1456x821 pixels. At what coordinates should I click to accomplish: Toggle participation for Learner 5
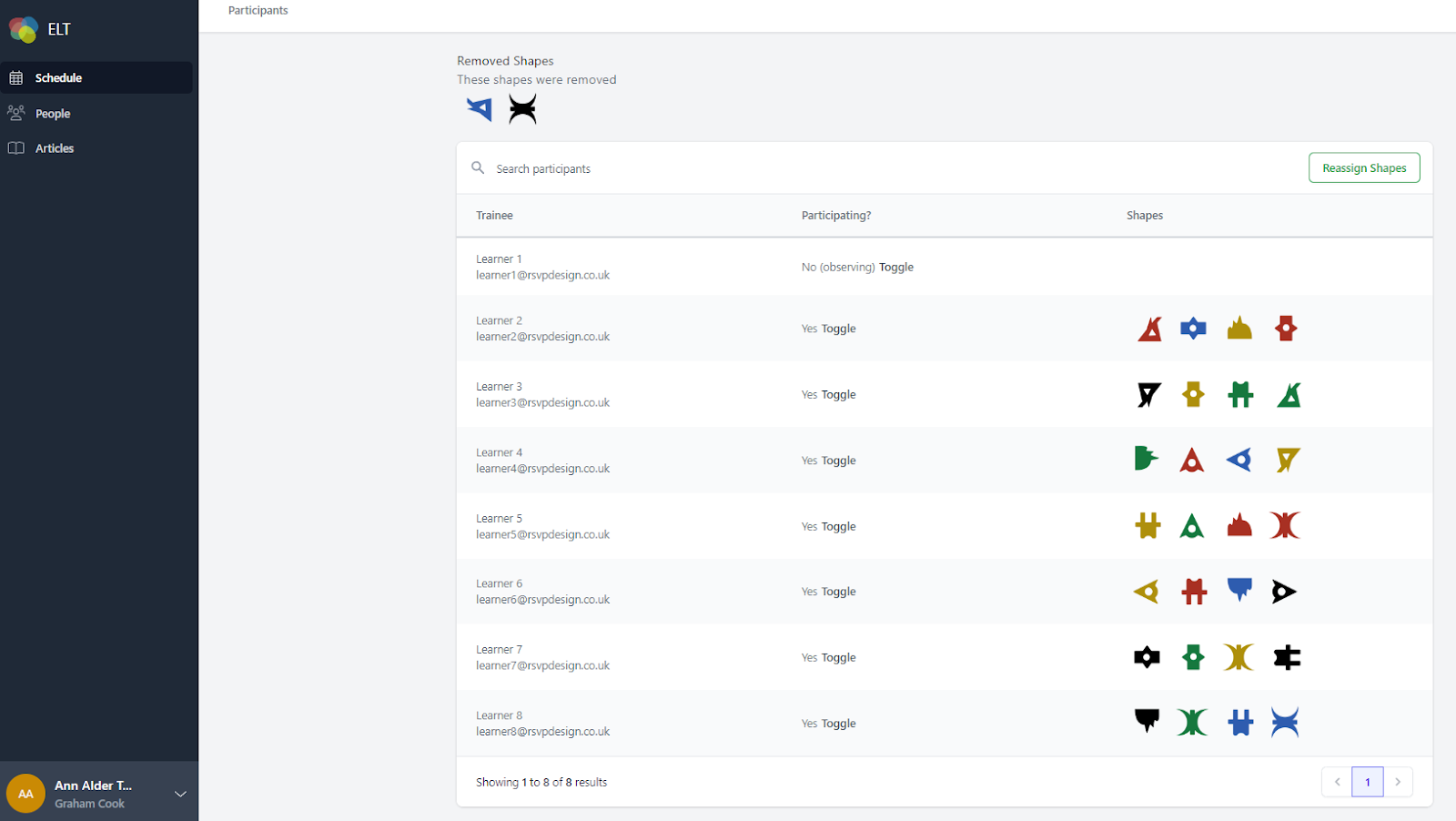point(838,527)
